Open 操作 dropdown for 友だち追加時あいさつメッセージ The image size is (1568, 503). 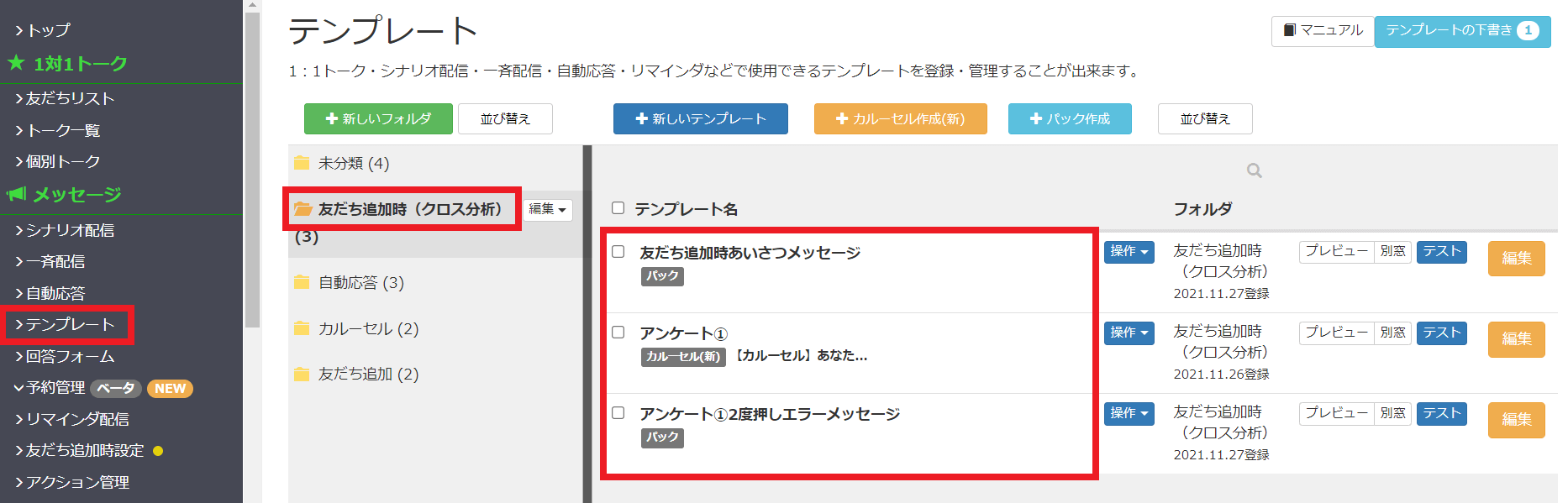[x=1129, y=252]
